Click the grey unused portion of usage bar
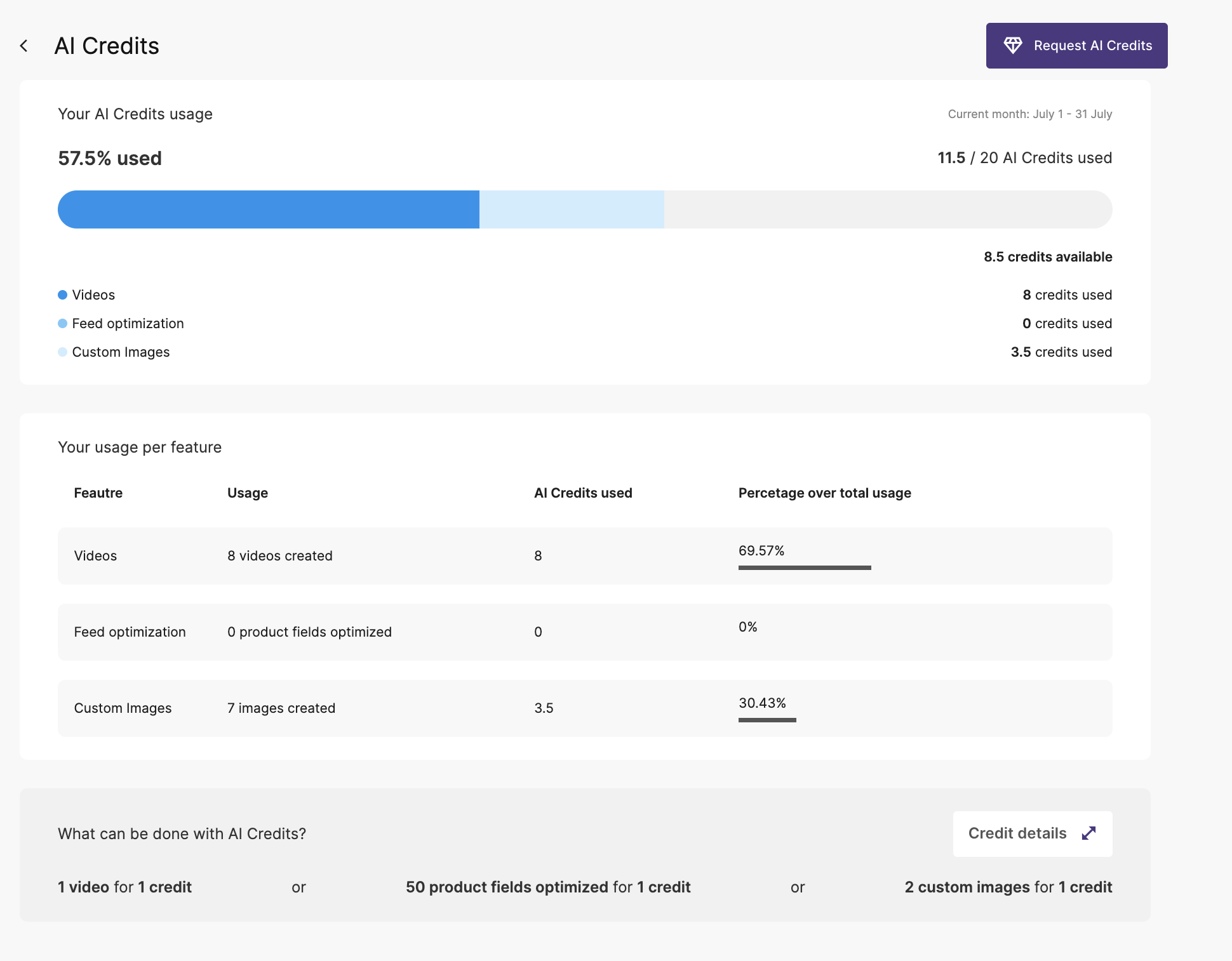This screenshot has height=961, width=1232. click(x=888, y=209)
